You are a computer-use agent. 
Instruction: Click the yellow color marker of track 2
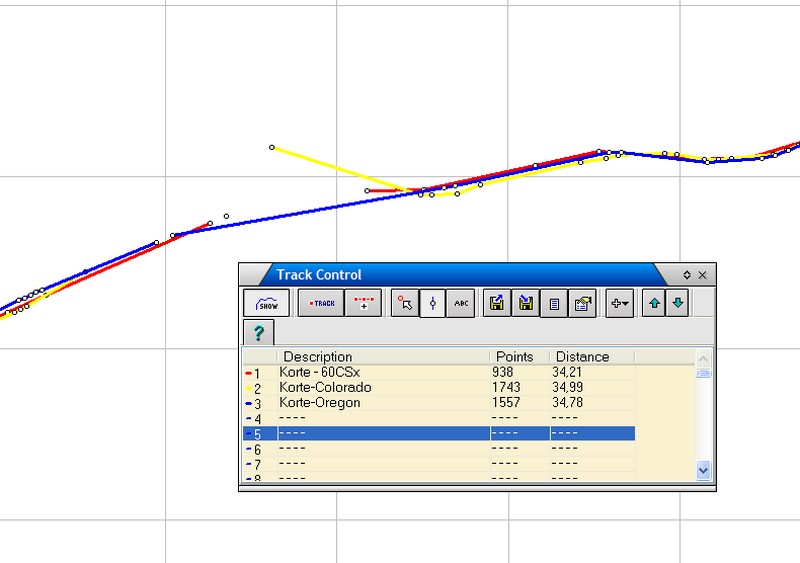248,389
